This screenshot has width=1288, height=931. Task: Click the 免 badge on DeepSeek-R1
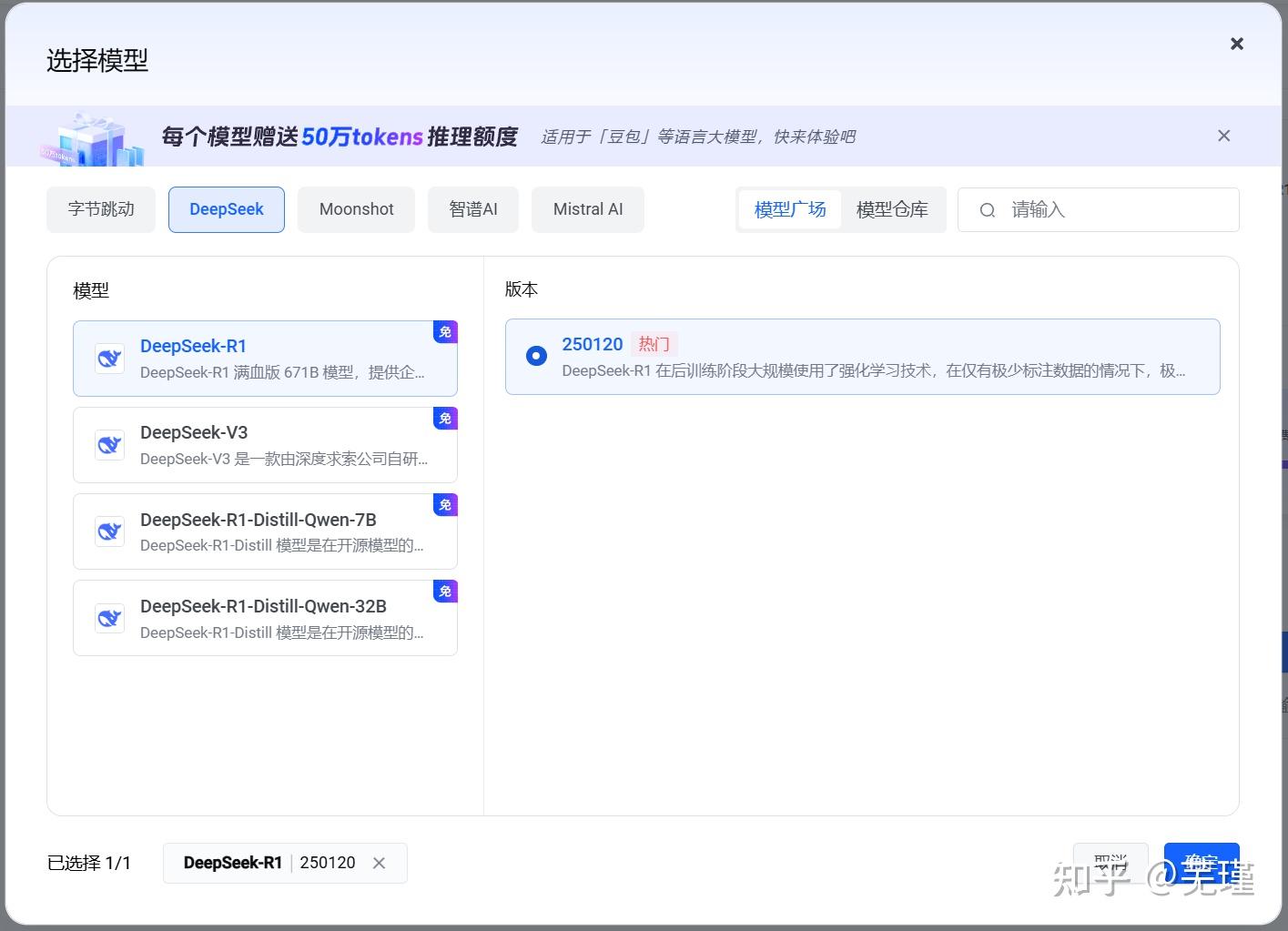click(x=445, y=332)
